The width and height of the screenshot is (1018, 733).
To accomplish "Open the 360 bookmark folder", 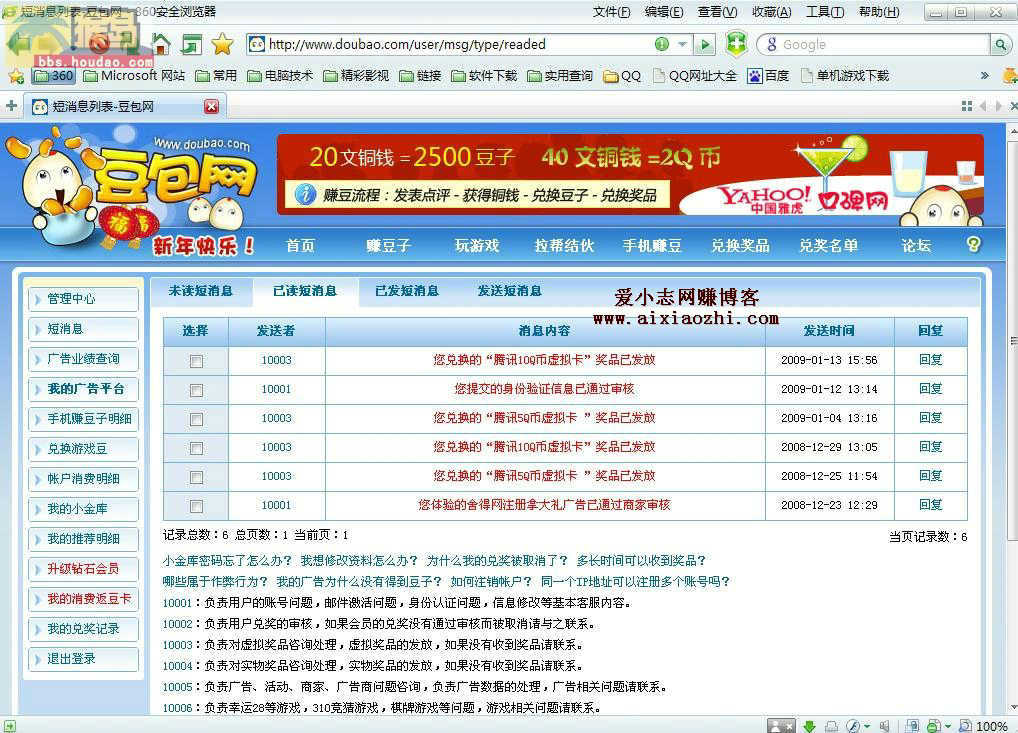I will point(55,76).
